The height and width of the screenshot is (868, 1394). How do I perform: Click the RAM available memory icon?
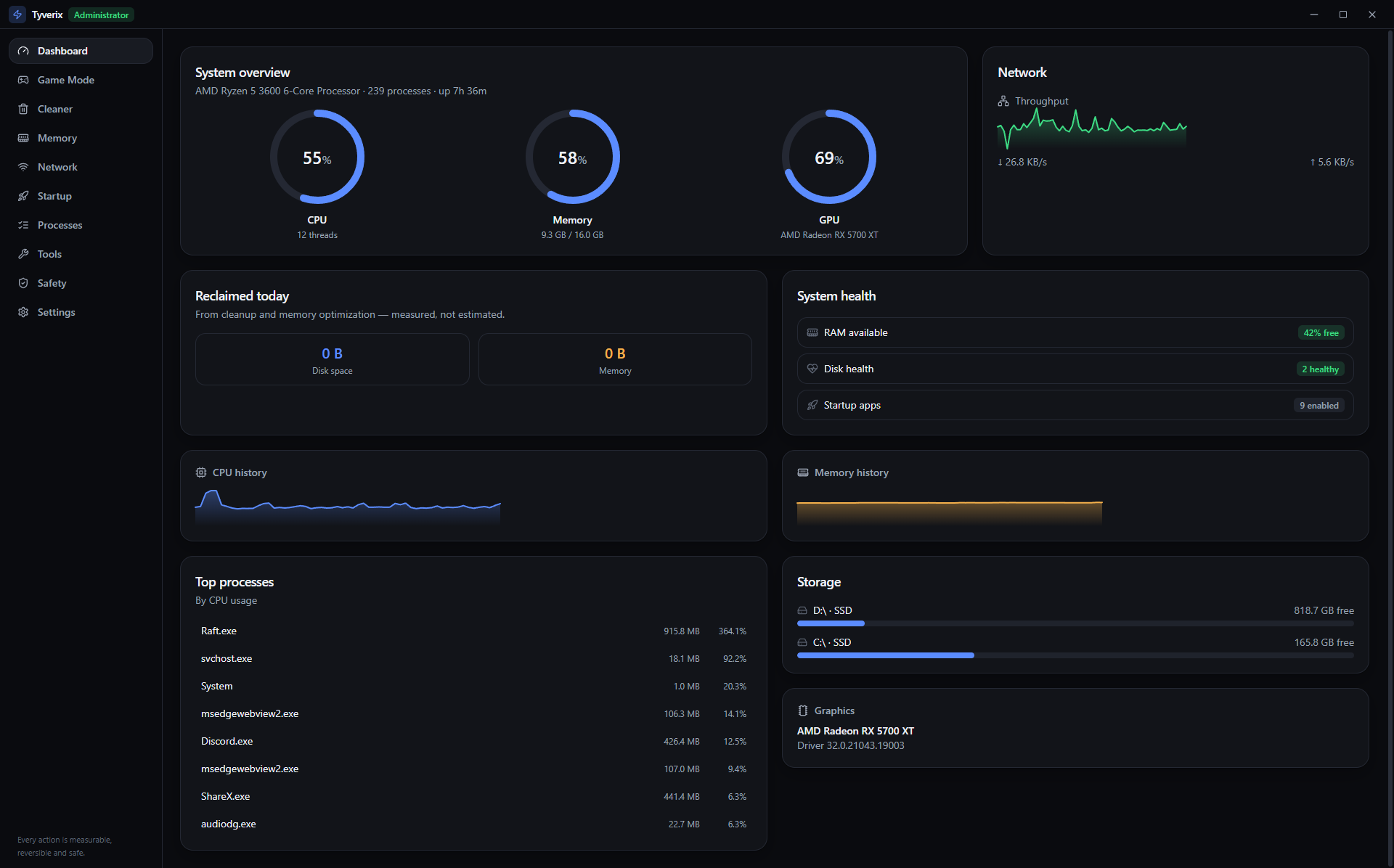812,332
